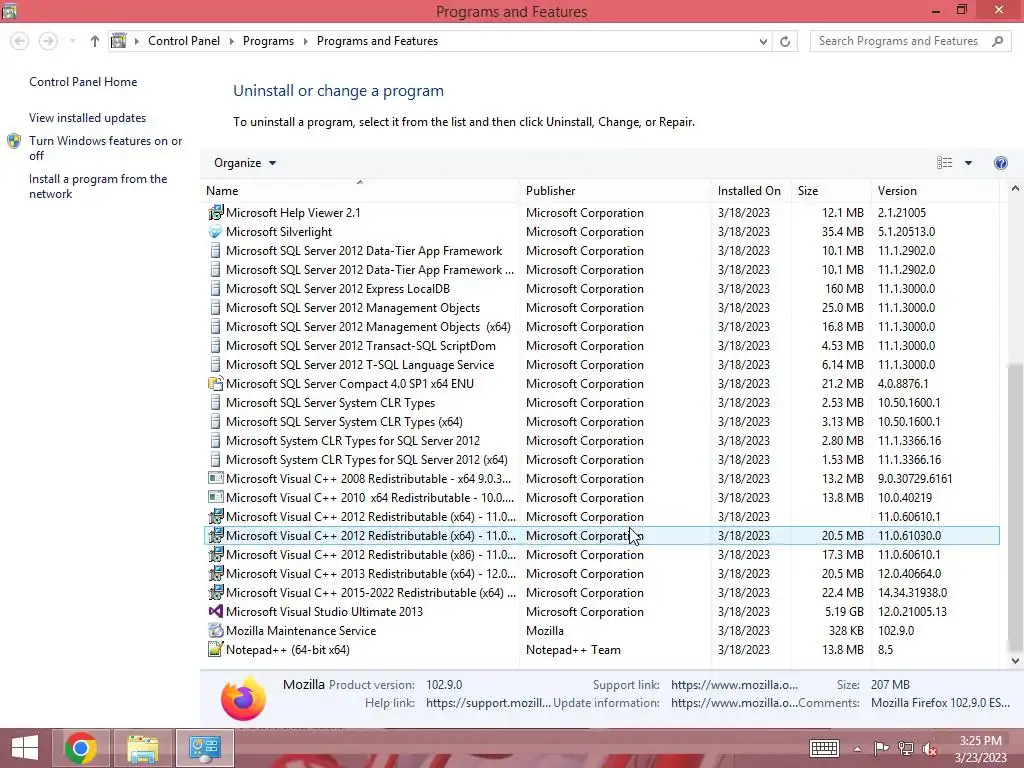Click the shield icon beside Windows features
1024x768 pixels.
pyautogui.click(x=14, y=141)
